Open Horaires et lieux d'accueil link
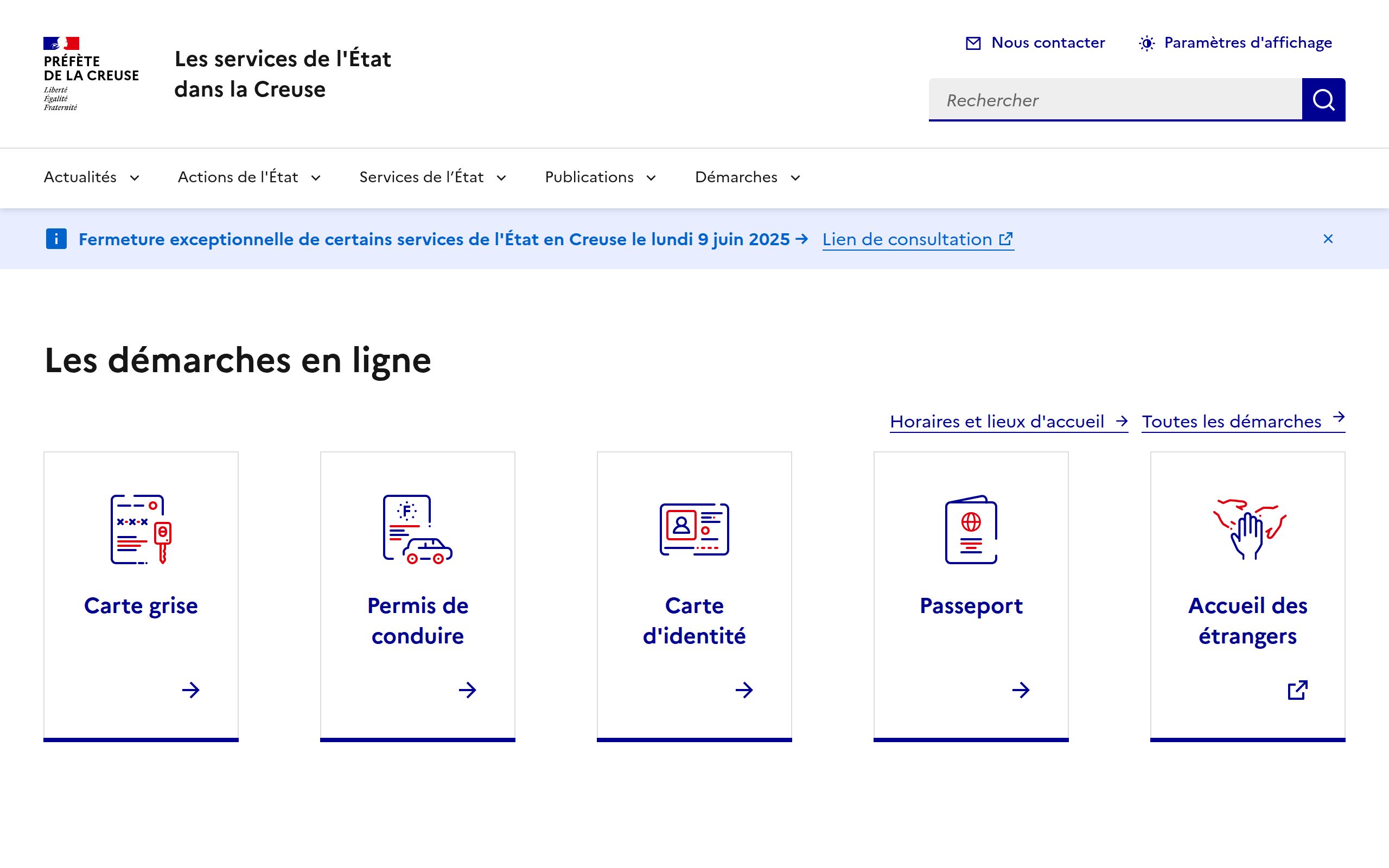 [x=1009, y=422]
